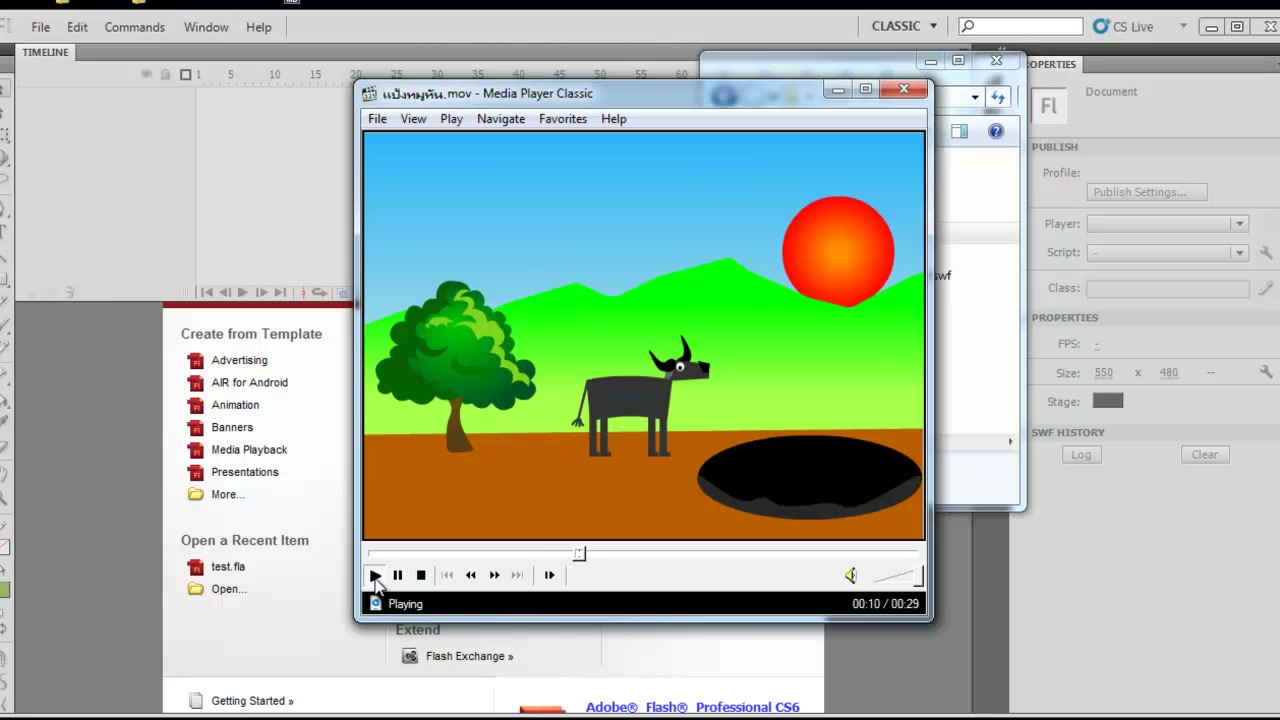This screenshot has height=720, width=1280.
Task: Click the wrench icon beside Size
Action: point(1266,372)
